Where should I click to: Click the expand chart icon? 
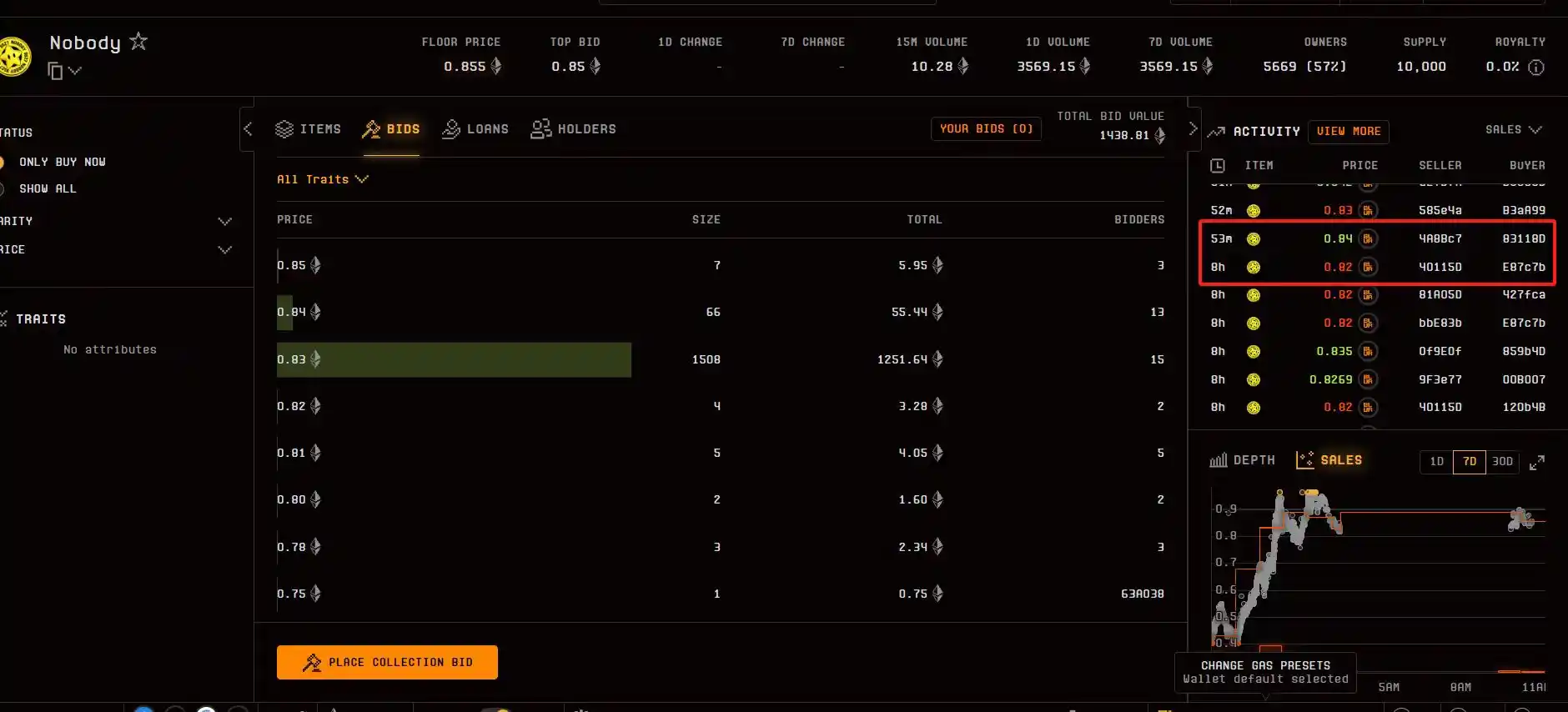coord(1537,462)
